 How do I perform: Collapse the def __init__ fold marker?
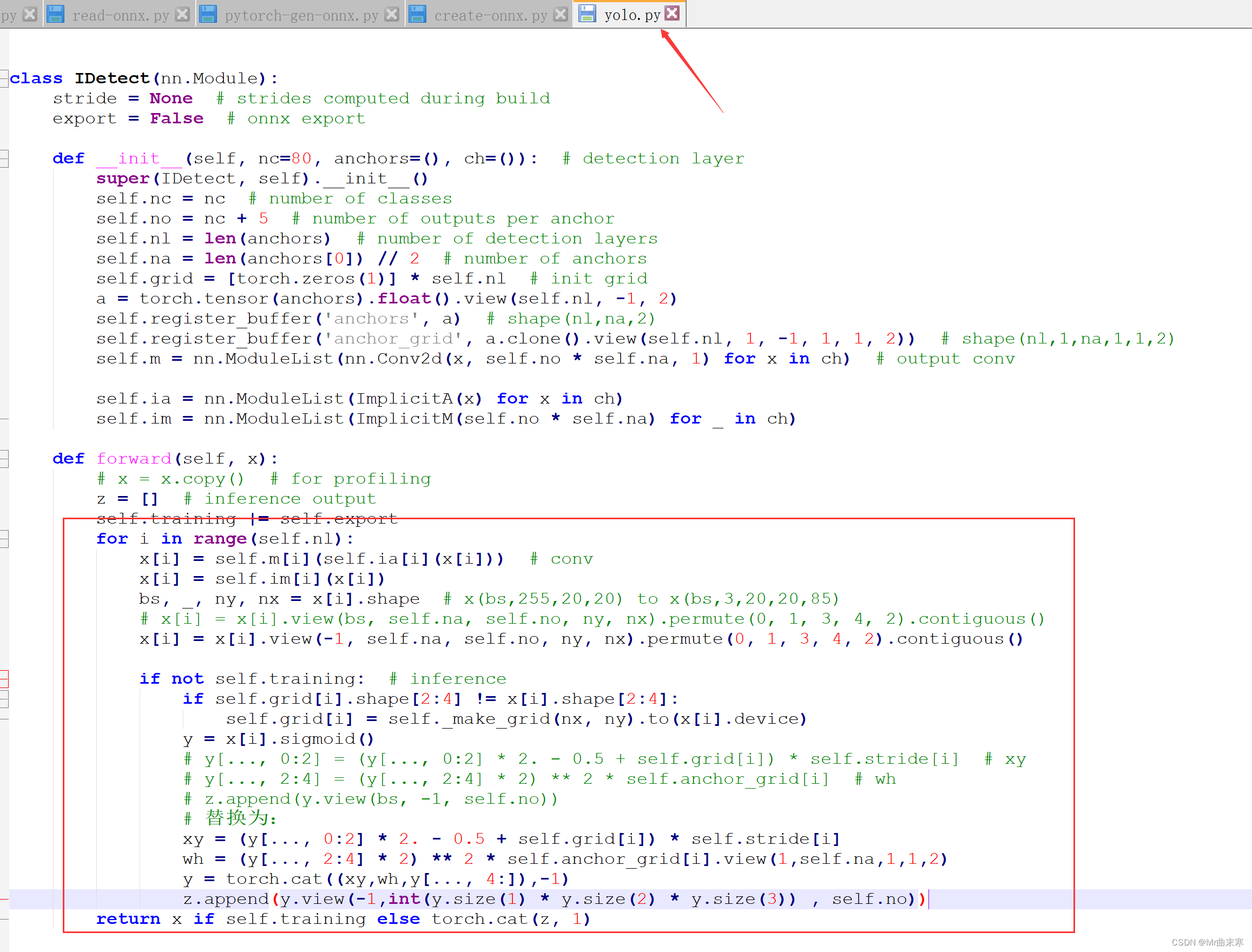click(4, 158)
